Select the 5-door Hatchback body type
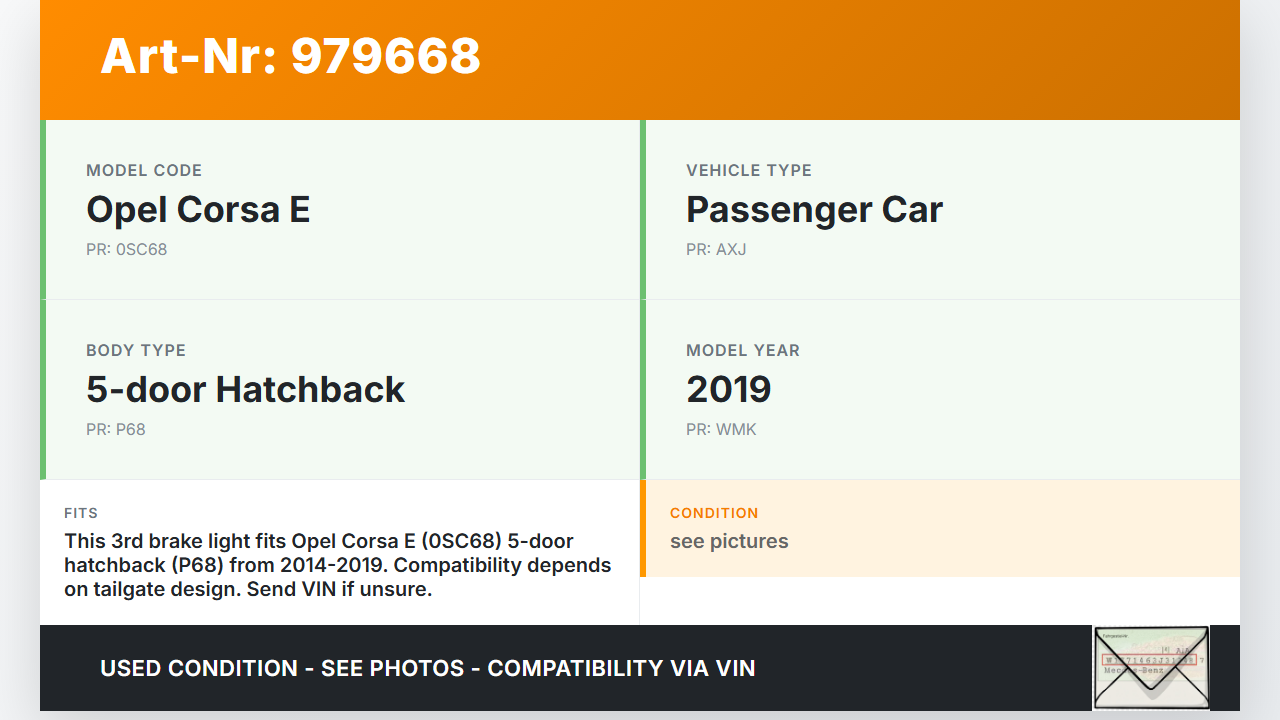The image size is (1280, 720). click(x=245, y=390)
